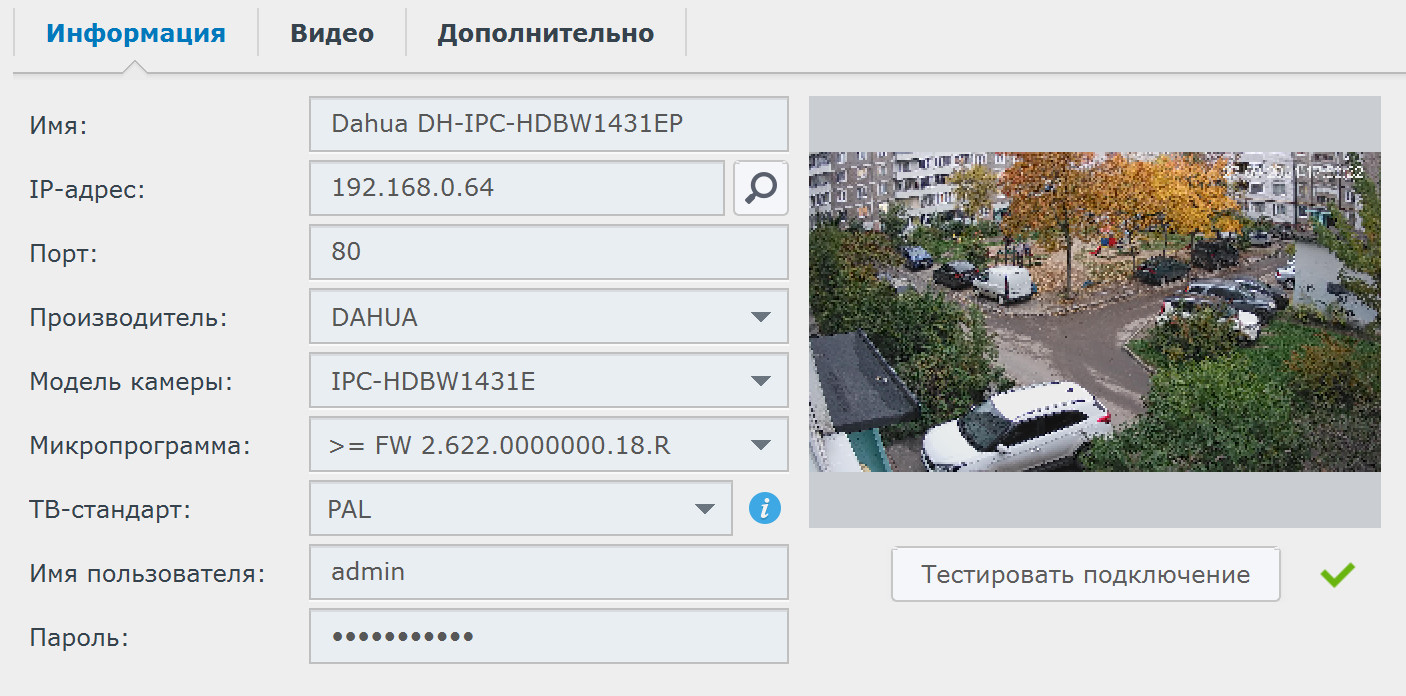Switch to the Информация tab
This screenshot has width=1406, height=696.
coord(136,33)
